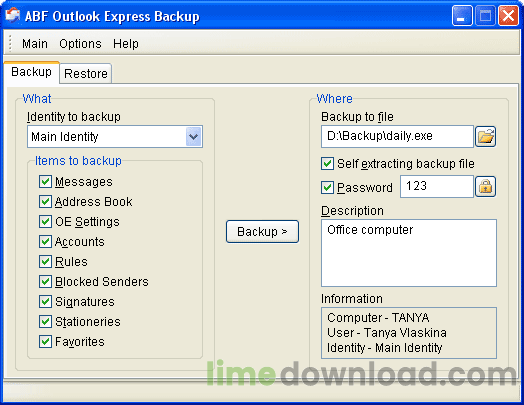This screenshot has height=405, width=524.
Task: Uncheck the Messages checkbox
Action: click(x=45, y=181)
